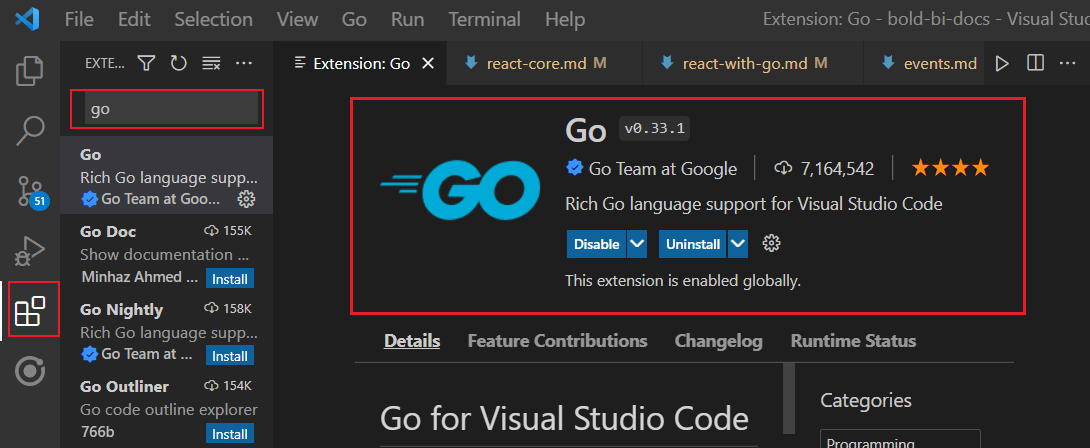The width and height of the screenshot is (1090, 448).
Task: Select the Extension: Go tab
Action: pyautogui.click(x=361, y=63)
